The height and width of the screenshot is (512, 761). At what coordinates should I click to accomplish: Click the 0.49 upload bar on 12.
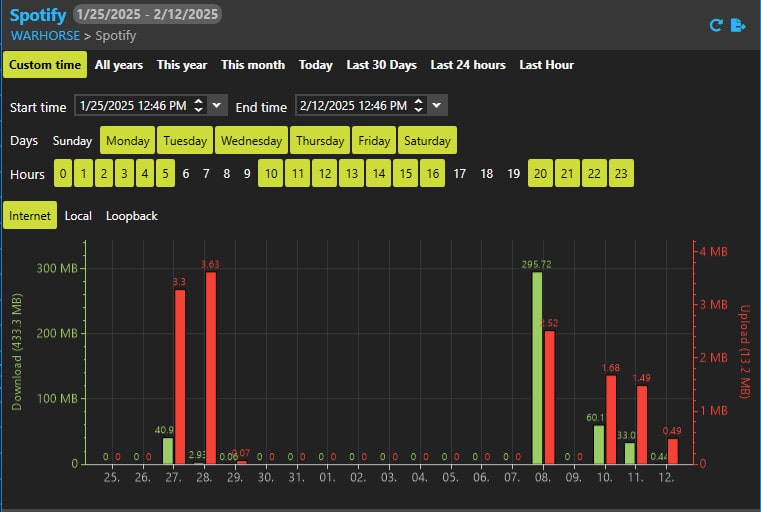point(673,451)
